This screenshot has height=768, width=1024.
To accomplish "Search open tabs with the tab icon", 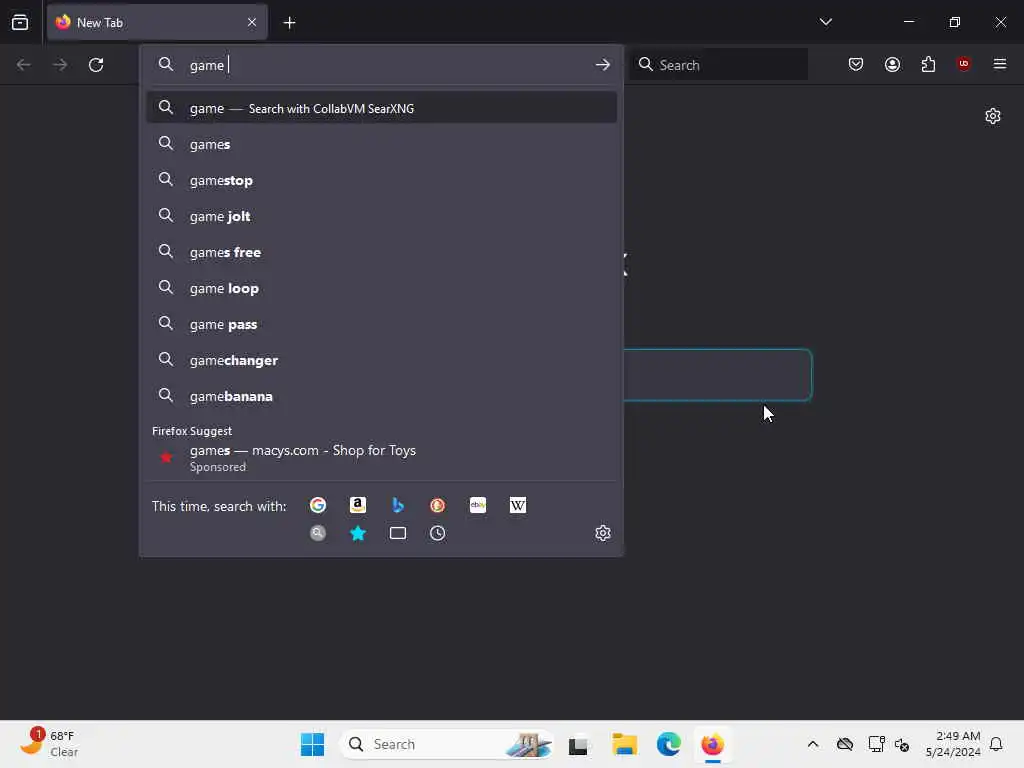I will click(398, 534).
